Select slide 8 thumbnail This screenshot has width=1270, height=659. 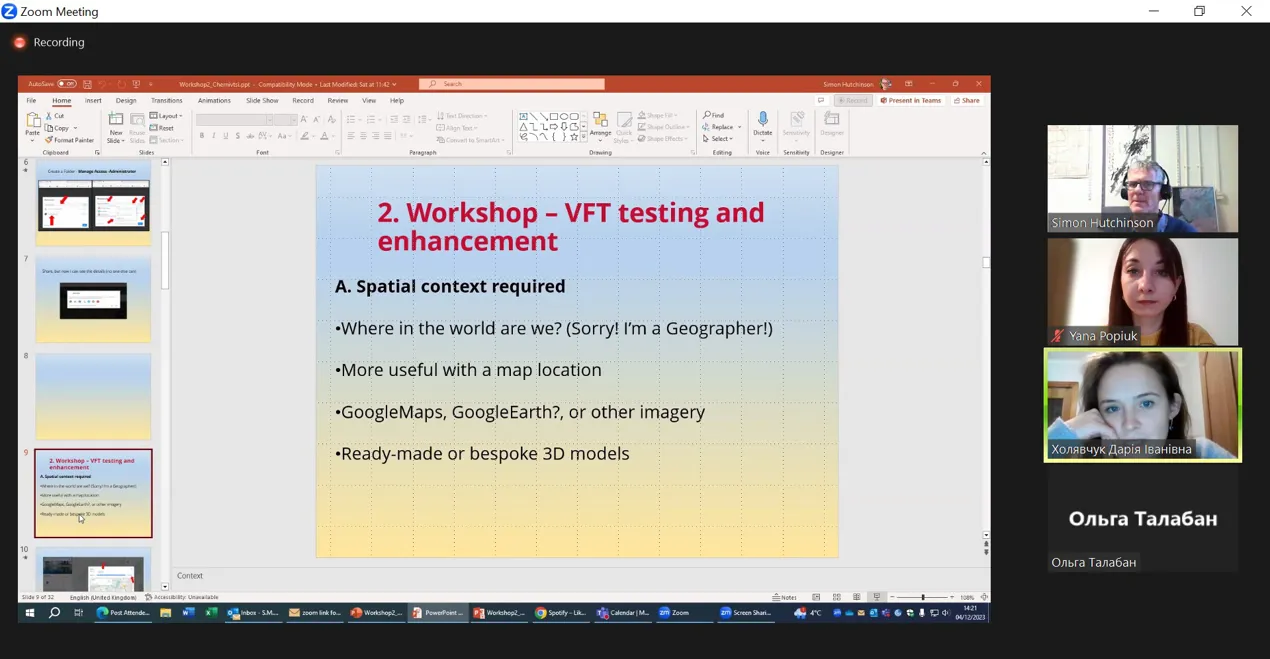pyautogui.click(x=93, y=396)
